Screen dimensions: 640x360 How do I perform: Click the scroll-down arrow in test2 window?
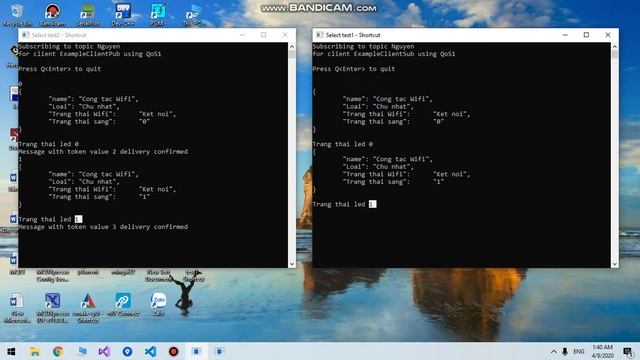coord(292,264)
